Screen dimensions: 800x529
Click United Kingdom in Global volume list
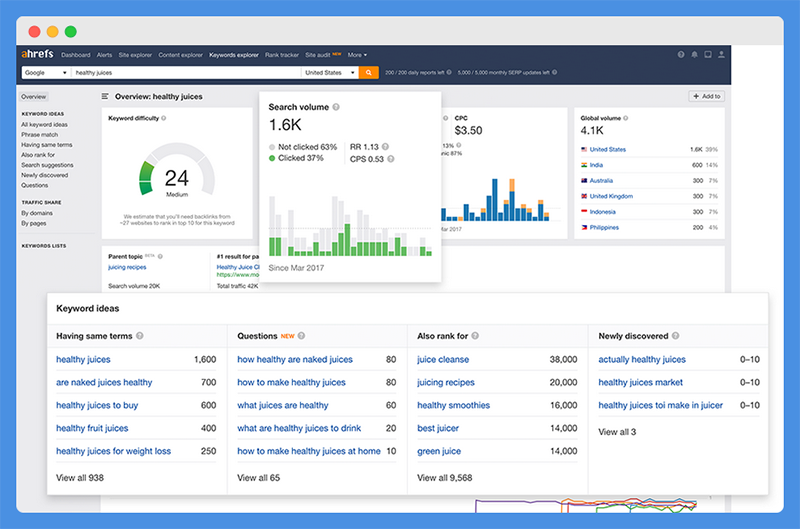click(x=611, y=196)
